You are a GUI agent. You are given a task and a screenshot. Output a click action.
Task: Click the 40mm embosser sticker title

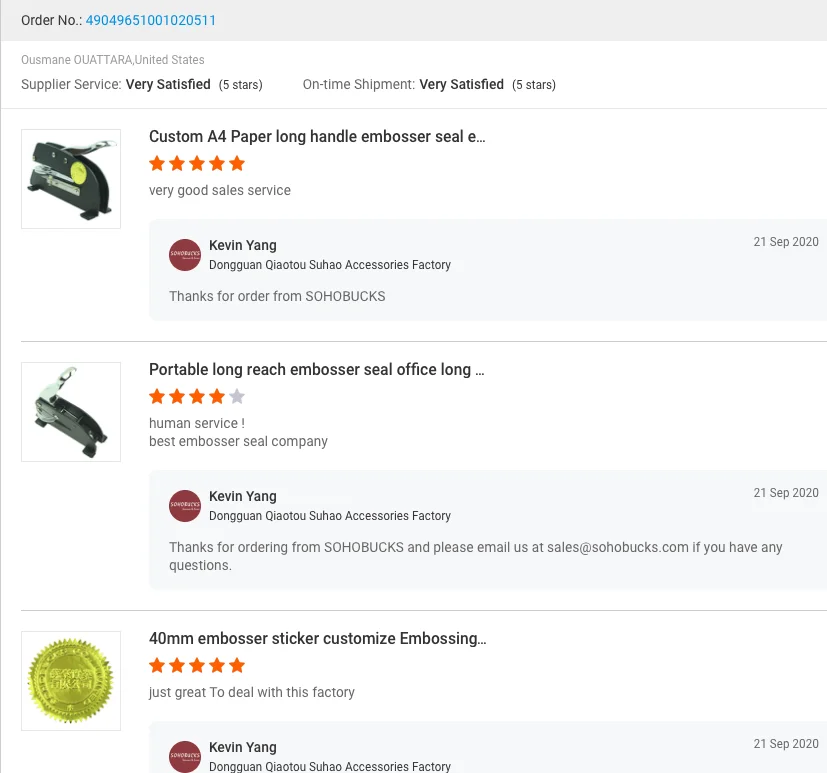coord(317,639)
